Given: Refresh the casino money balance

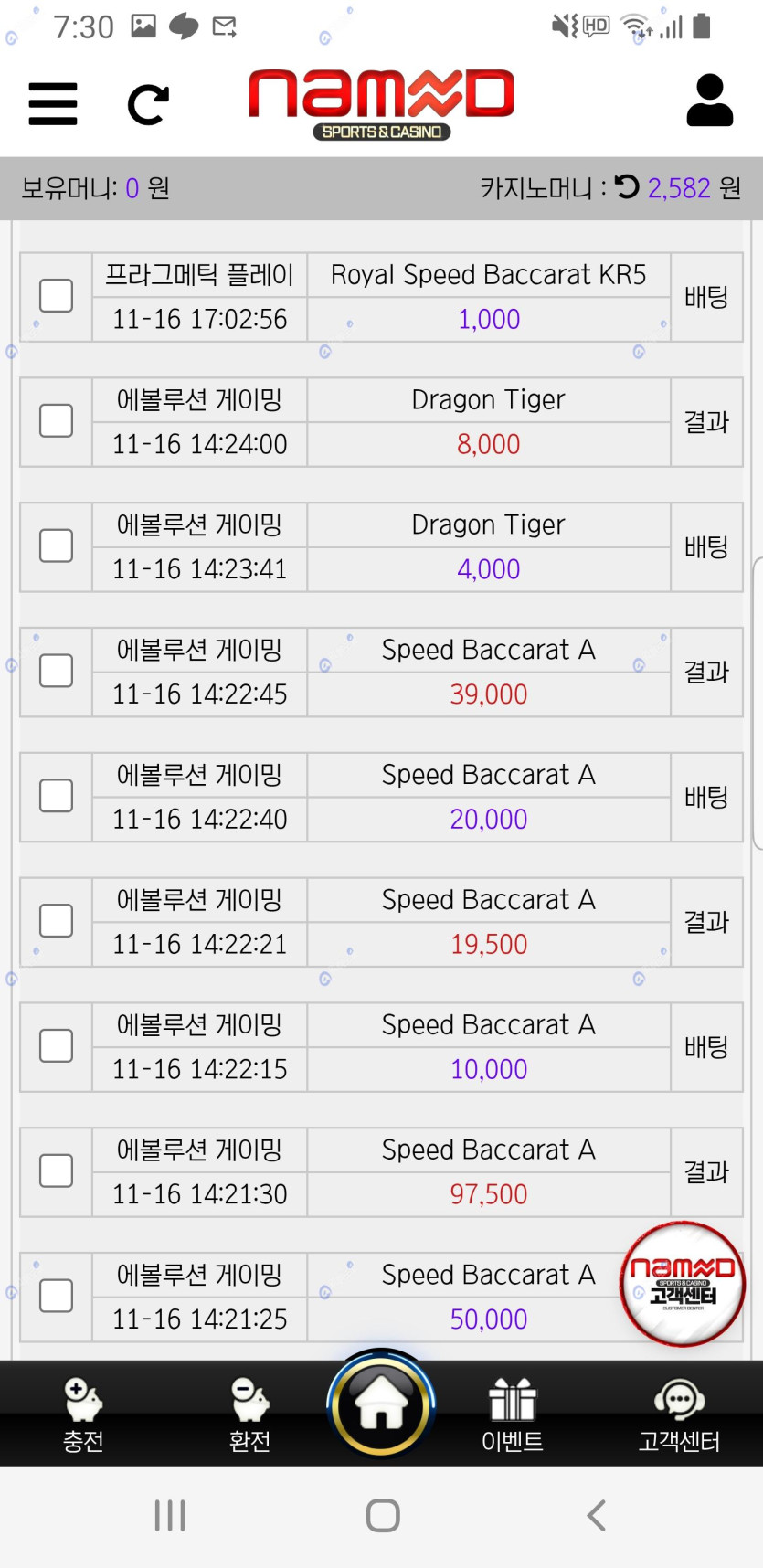Looking at the screenshot, I should (x=627, y=187).
